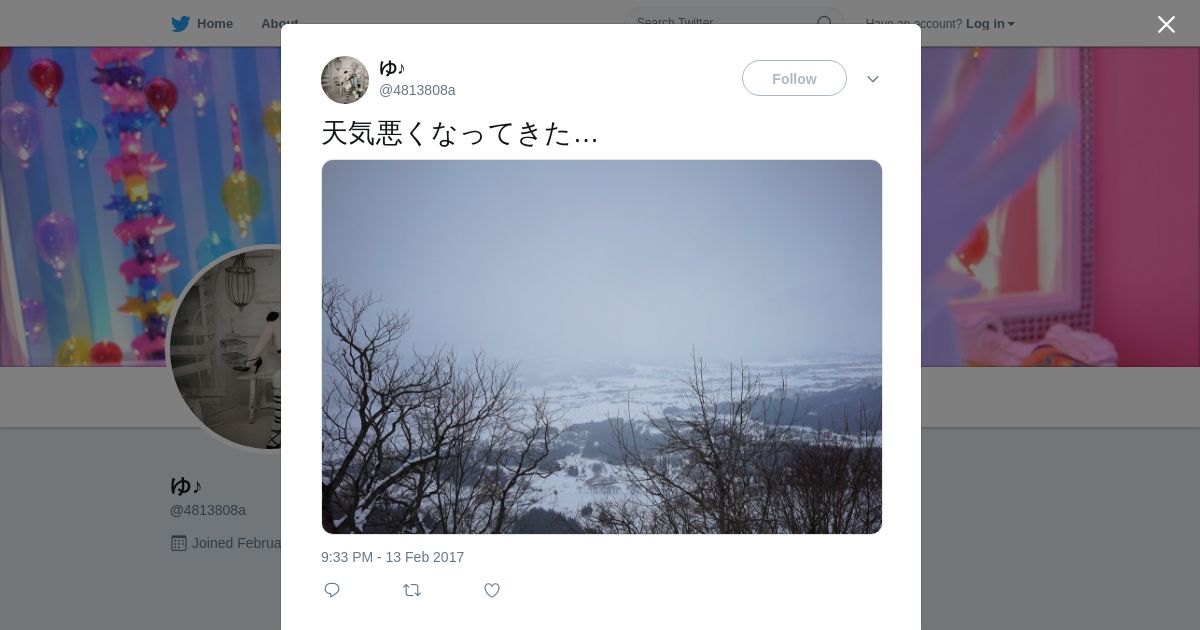Viewport: 1200px width, 630px height.
Task: Go to the Home tab
Action: point(214,24)
